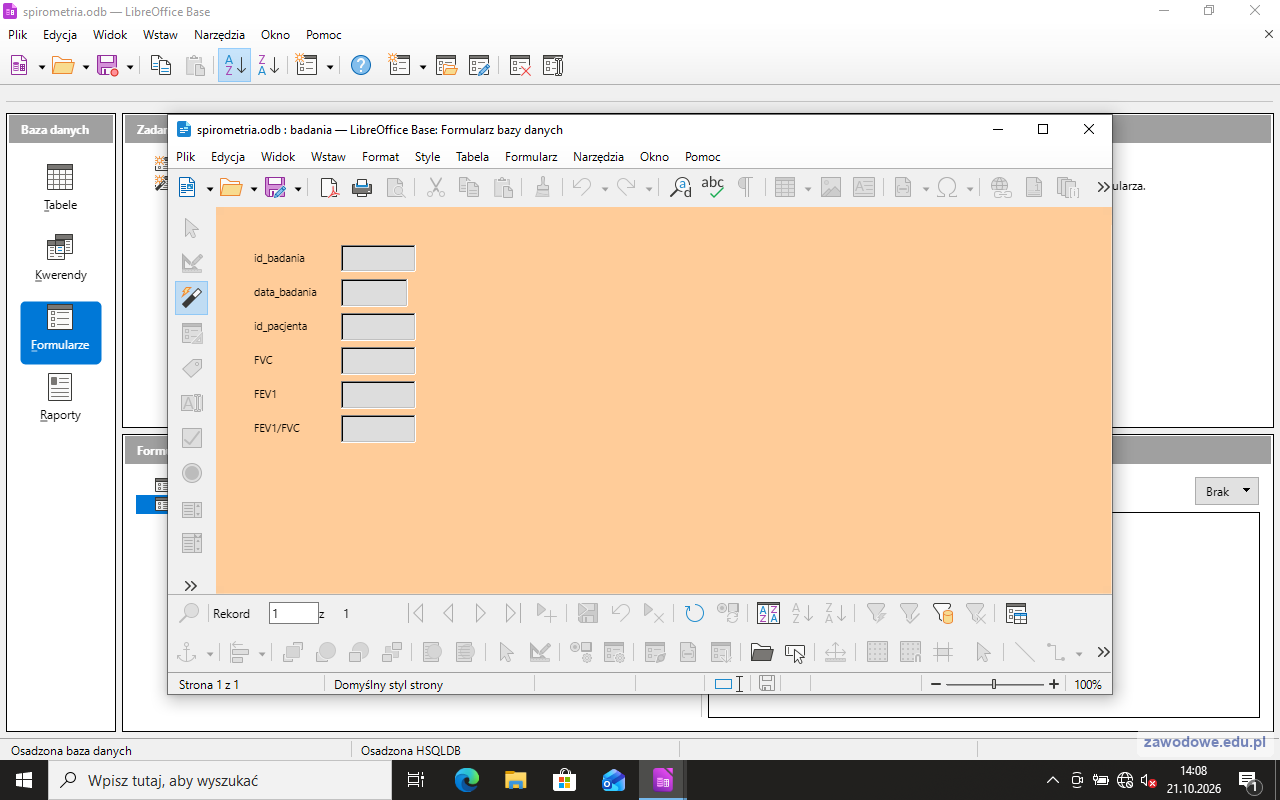The width and height of the screenshot is (1280, 800).
Task: Click Export as PDF icon in form window
Action: [329, 187]
